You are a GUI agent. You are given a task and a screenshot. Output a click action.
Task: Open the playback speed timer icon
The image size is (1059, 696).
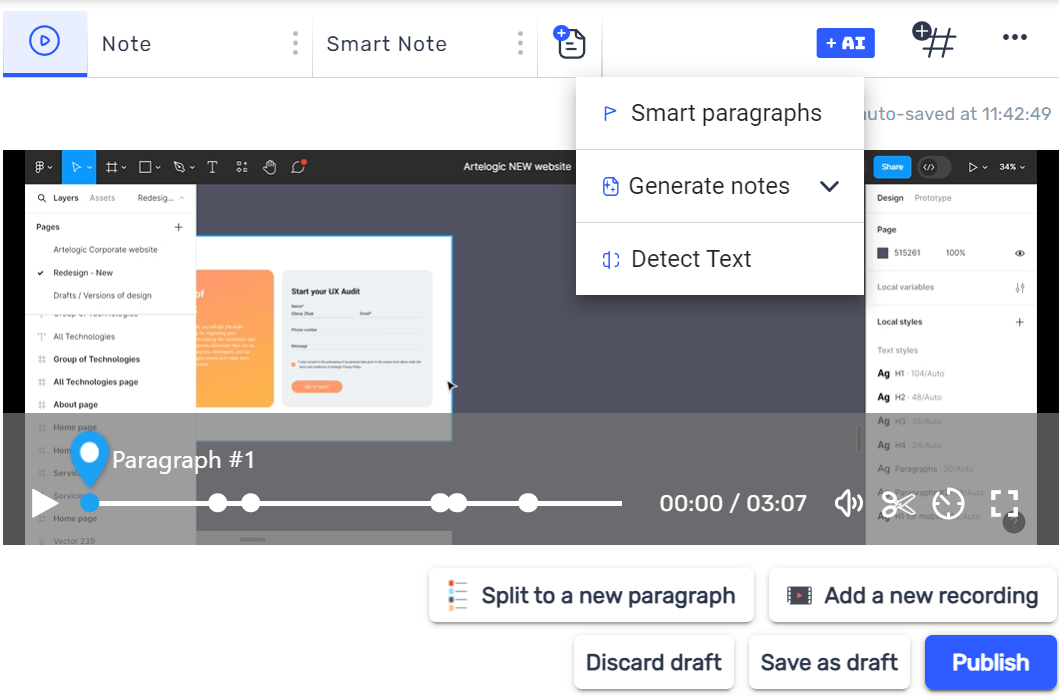coord(948,503)
